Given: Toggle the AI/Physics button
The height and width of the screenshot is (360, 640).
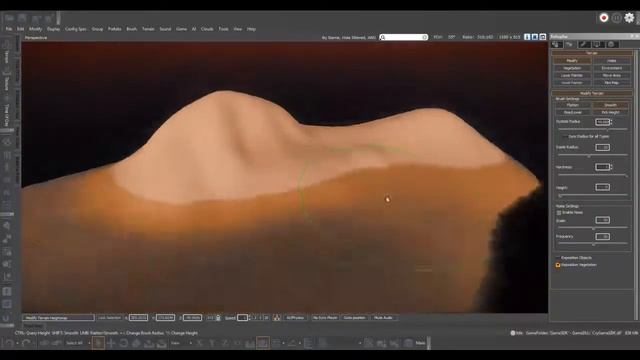Looking at the screenshot, I should [295, 318].
